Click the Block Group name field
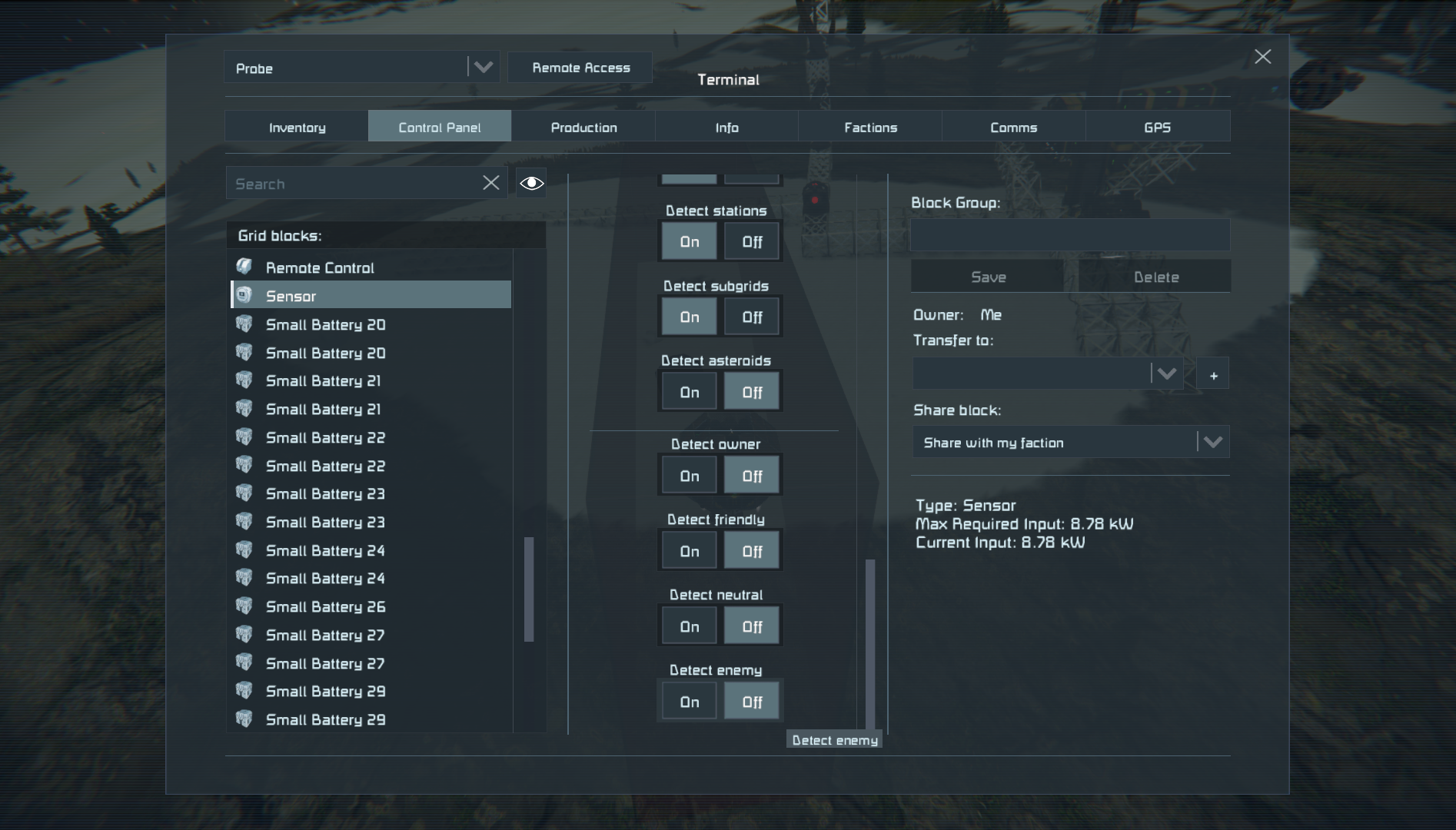The width and height of the screenshot is (1456, 830). (1069, 235)
